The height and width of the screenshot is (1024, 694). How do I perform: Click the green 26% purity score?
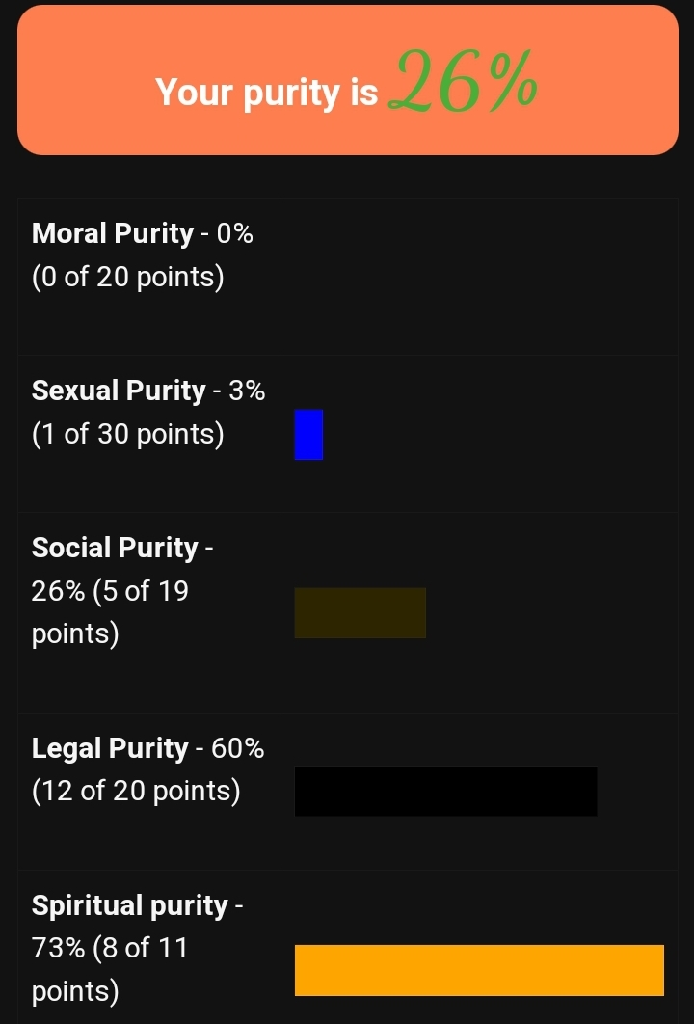click(x=462, y=82)
